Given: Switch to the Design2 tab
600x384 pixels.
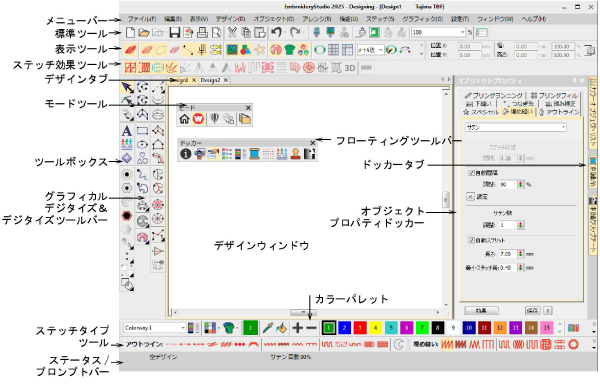Looking at the screenshot, I should point(210,80).
